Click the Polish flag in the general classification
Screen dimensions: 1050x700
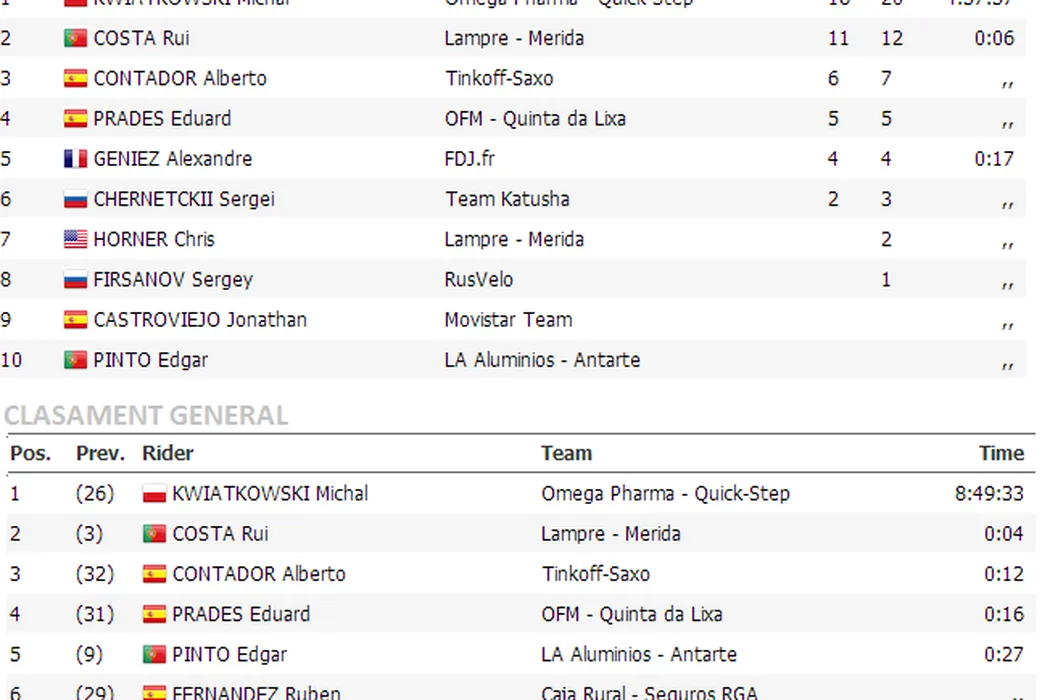click(x=154, y=494)
